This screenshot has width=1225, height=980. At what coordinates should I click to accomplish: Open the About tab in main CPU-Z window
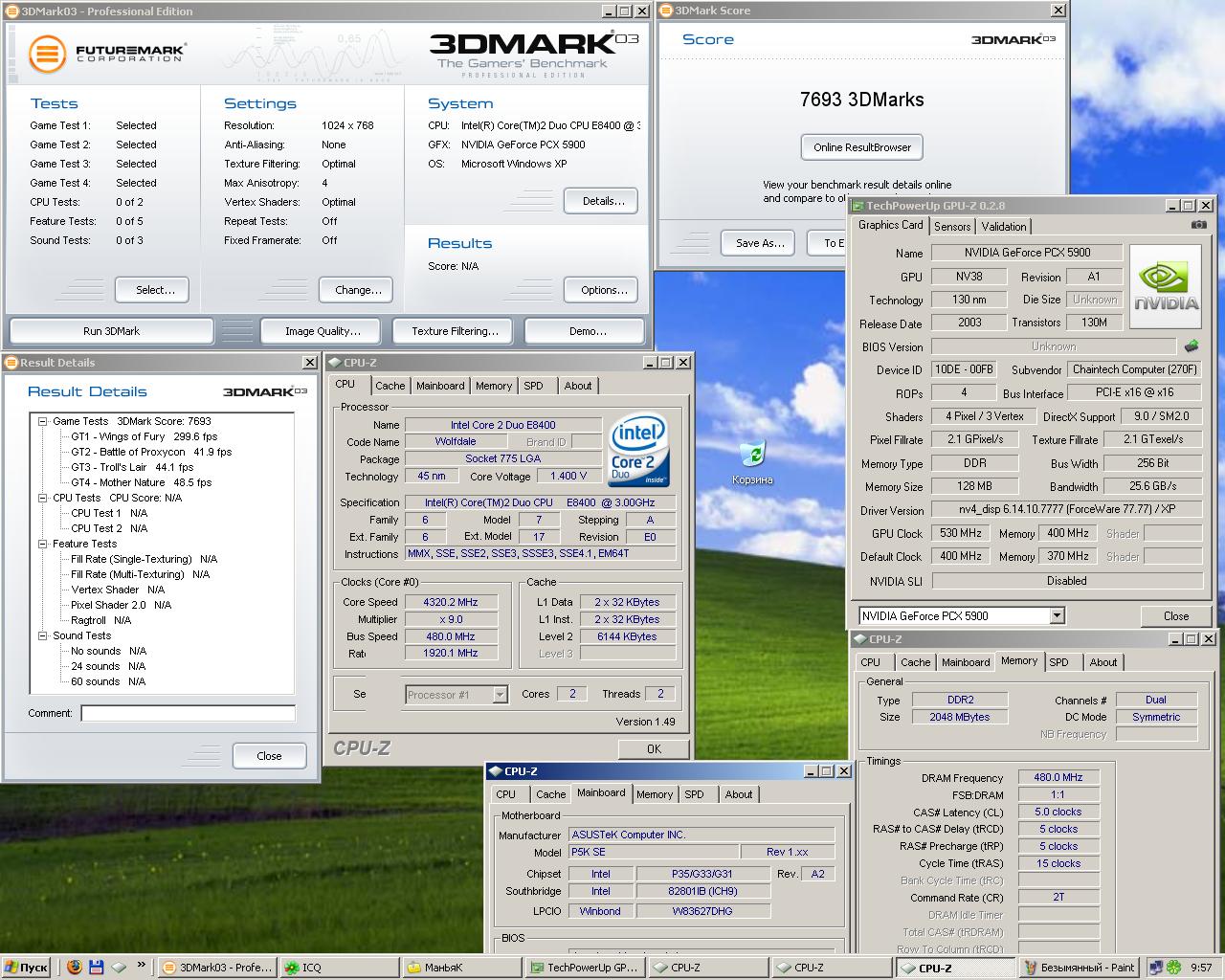point(577,386)
